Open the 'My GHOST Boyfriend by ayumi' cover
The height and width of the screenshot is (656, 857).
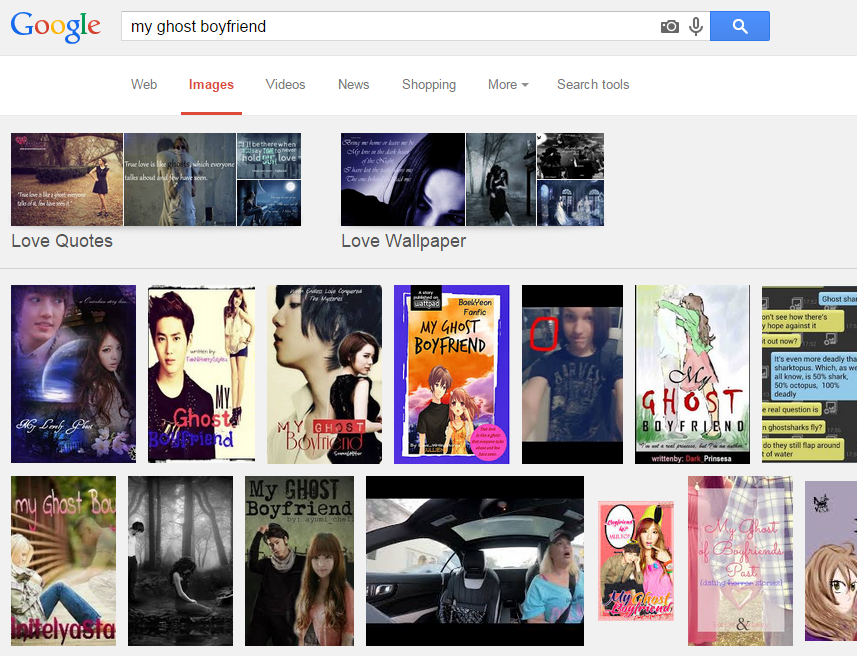coord(300,561)
